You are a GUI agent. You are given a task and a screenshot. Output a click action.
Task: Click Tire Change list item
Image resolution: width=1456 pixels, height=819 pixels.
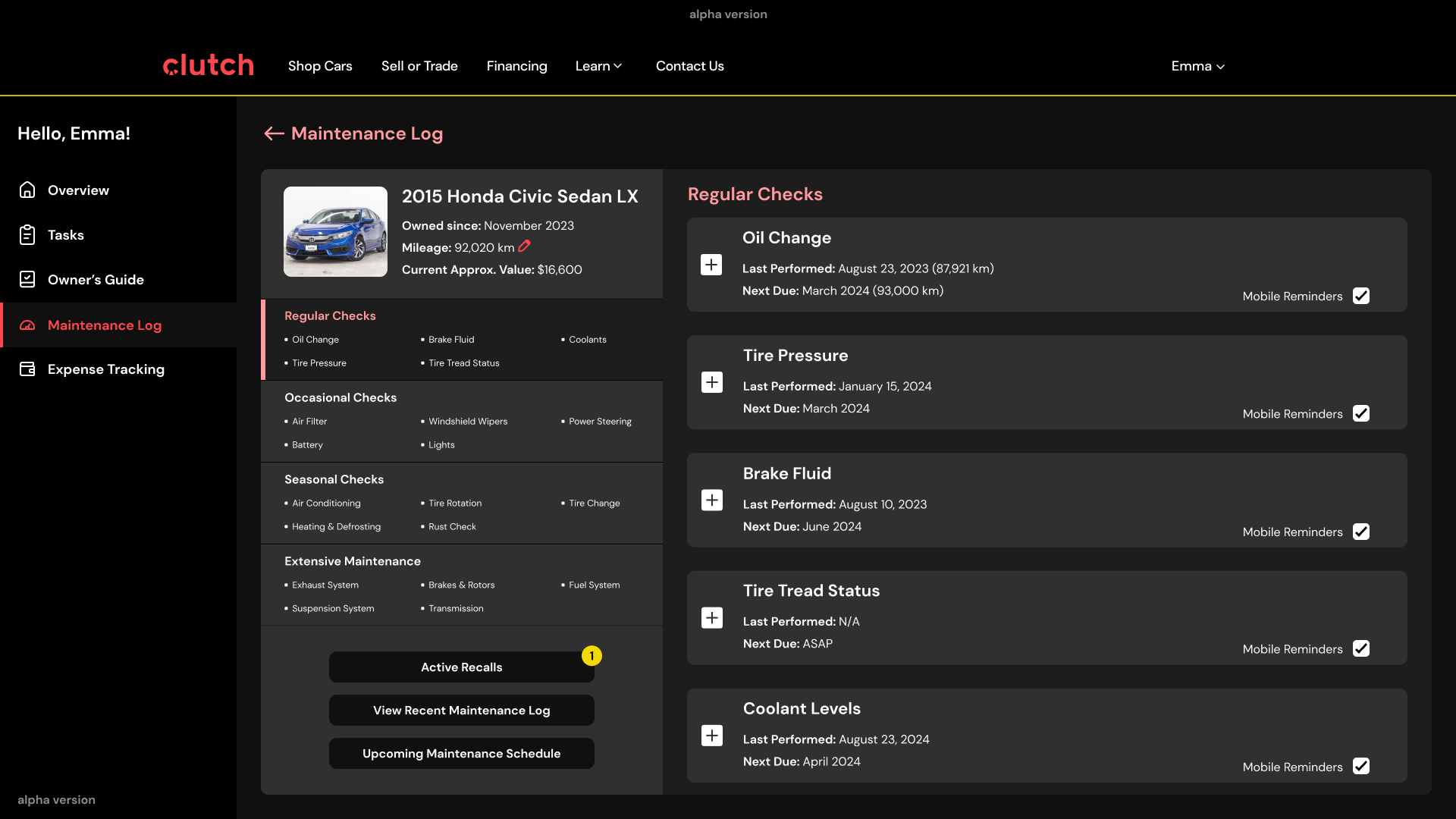595,504
